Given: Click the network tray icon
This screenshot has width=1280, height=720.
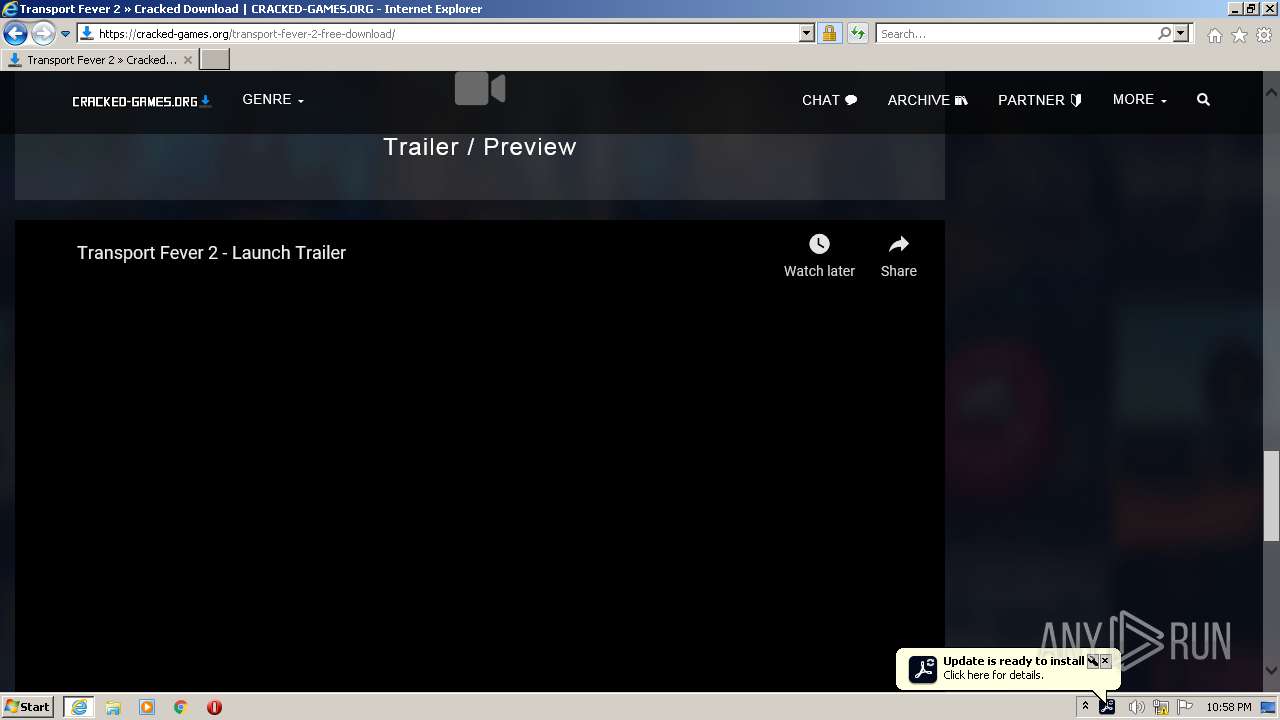Looking at the screenshot, I should coord(1161,707).
